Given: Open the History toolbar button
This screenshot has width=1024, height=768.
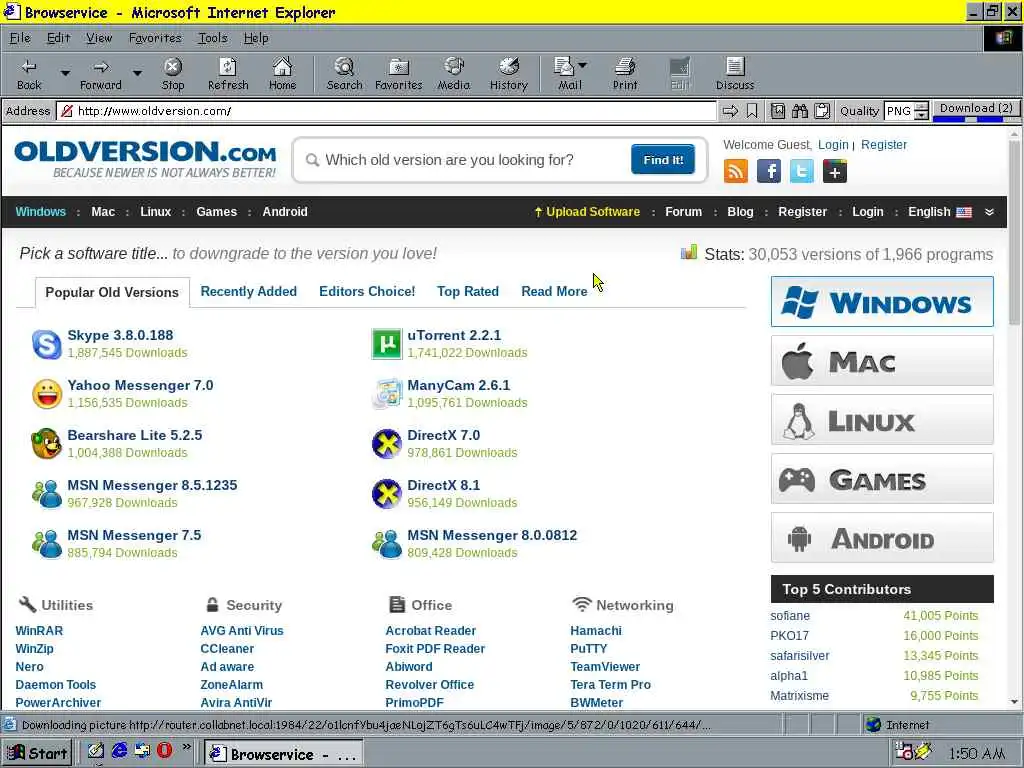Looking at the screenshot, I should pyautogui.click(x=508, y=74).
